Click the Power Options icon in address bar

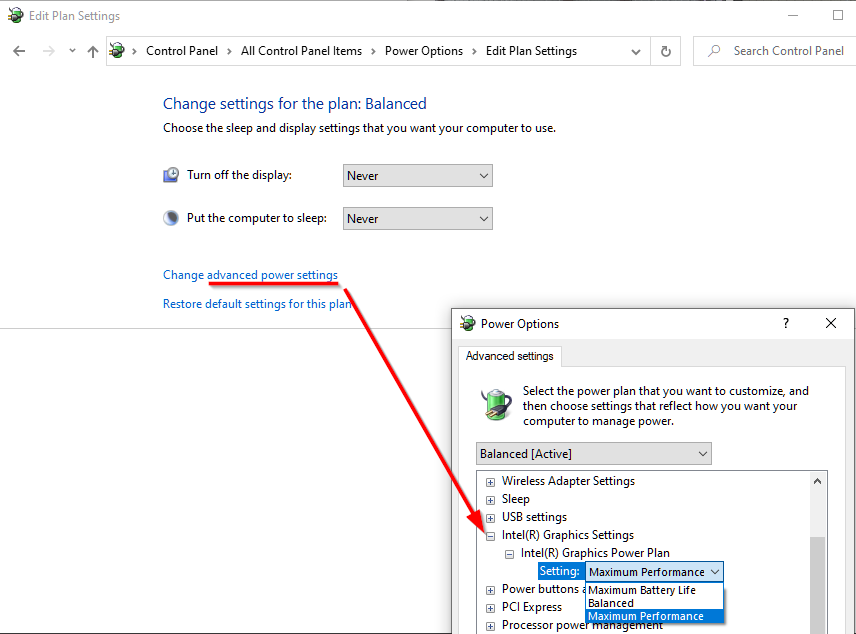tap(117, 51)
